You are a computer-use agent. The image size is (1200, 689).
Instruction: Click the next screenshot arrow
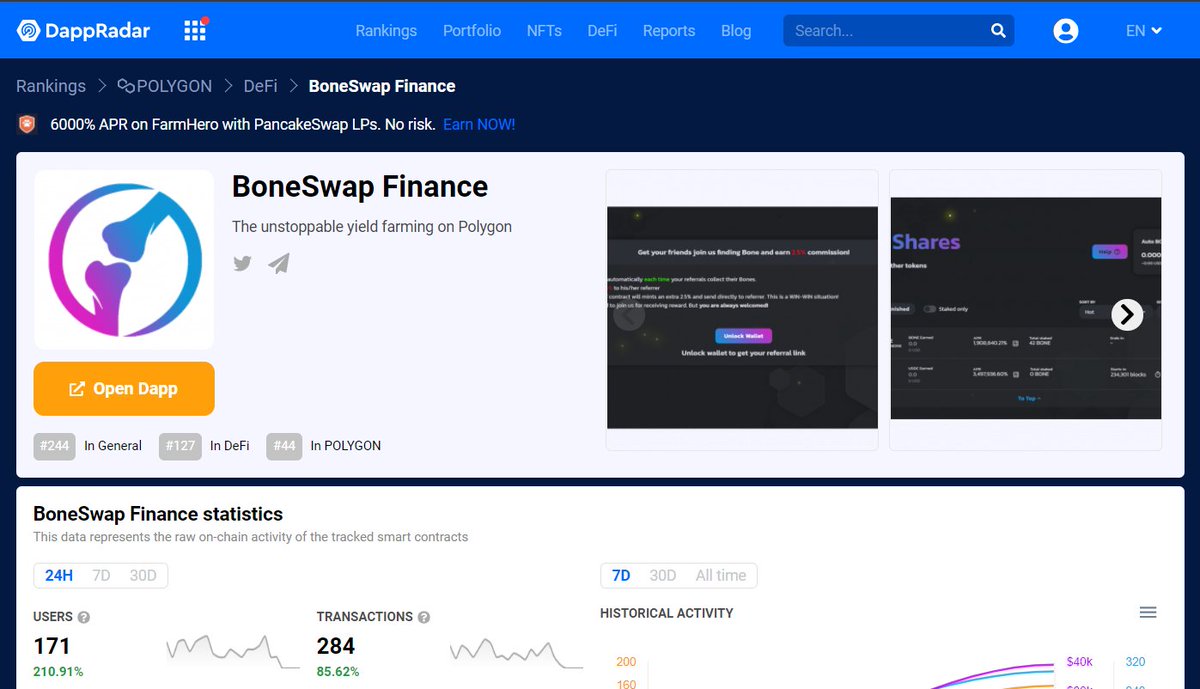1127,314
